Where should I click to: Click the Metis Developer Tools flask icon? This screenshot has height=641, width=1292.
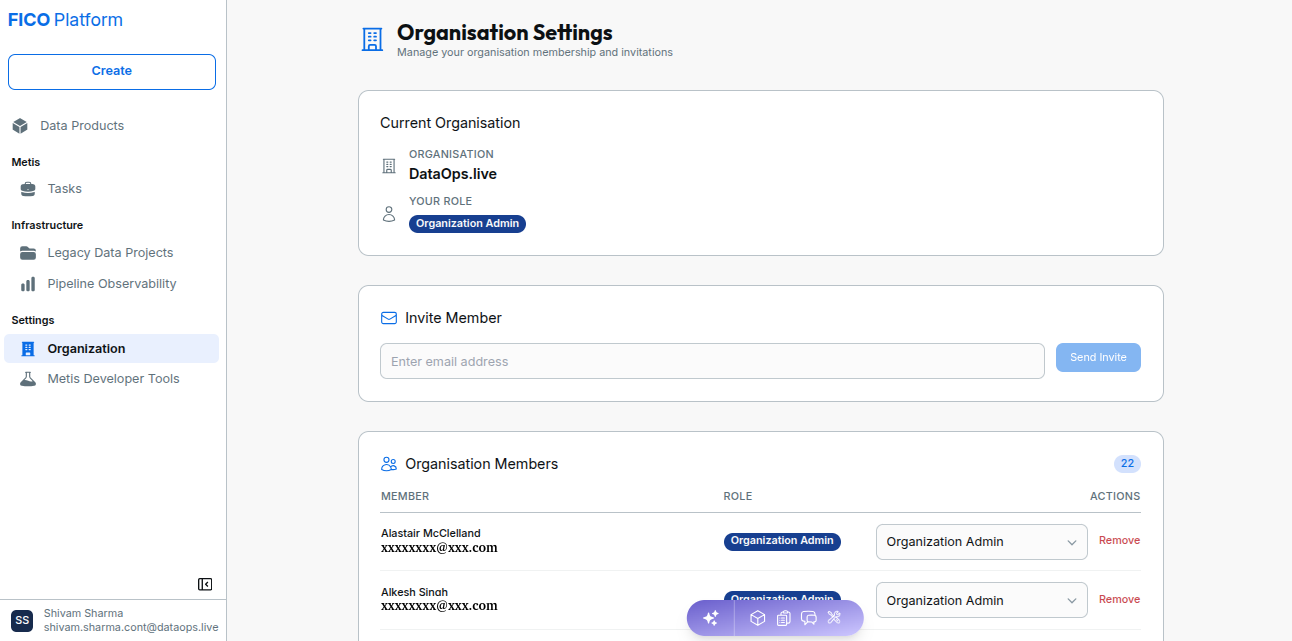pyautogui.click(x=28, y=379)
